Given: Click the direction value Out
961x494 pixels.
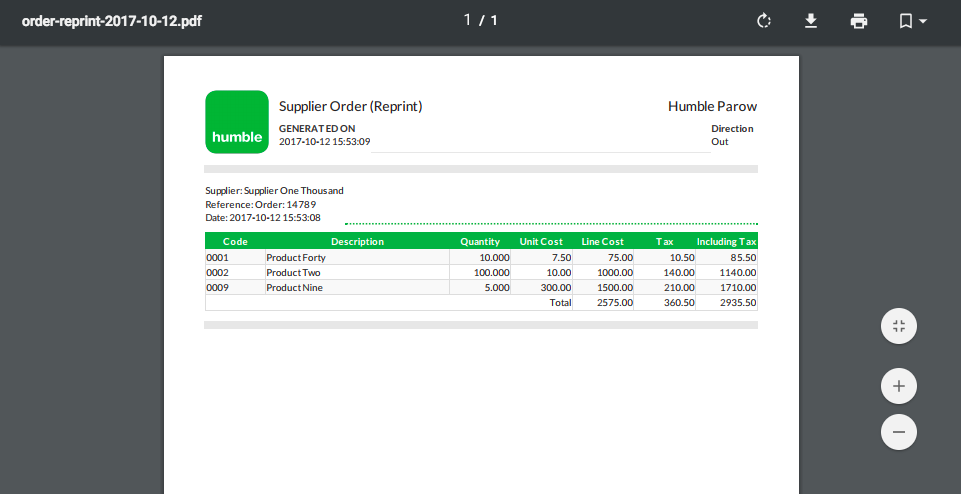Looking at the screenshot, I should coord(720,142).
